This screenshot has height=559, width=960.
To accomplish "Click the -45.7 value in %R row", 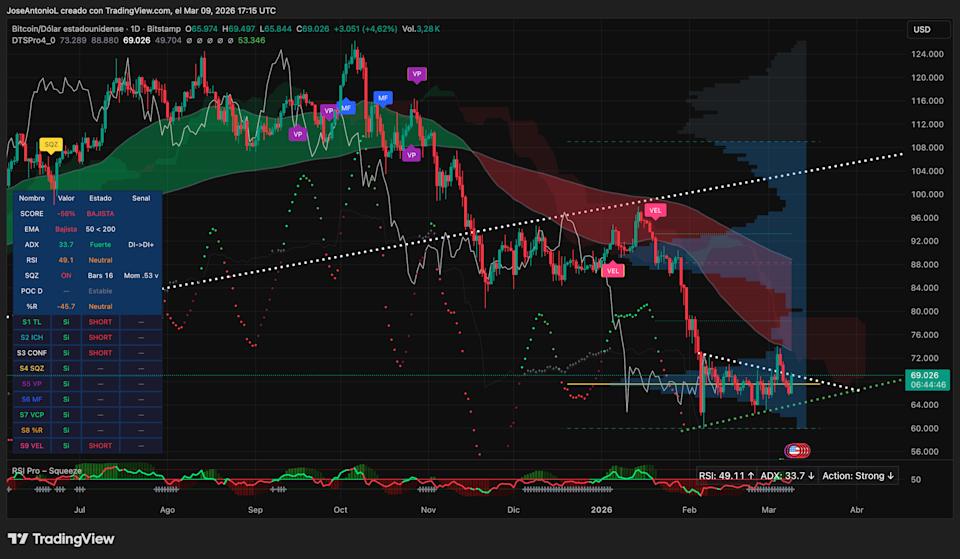I will (66, 306).
